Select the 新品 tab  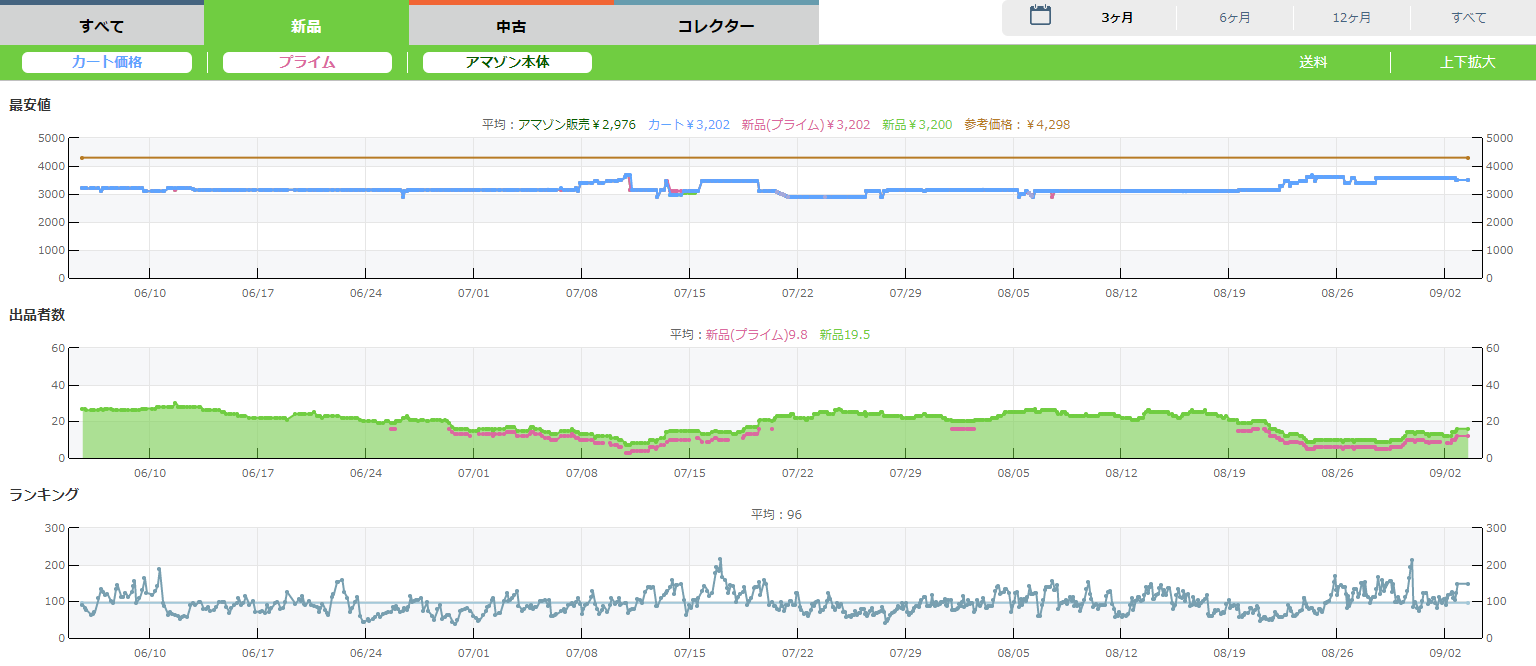pyautogui.click(x=306, y=26)
